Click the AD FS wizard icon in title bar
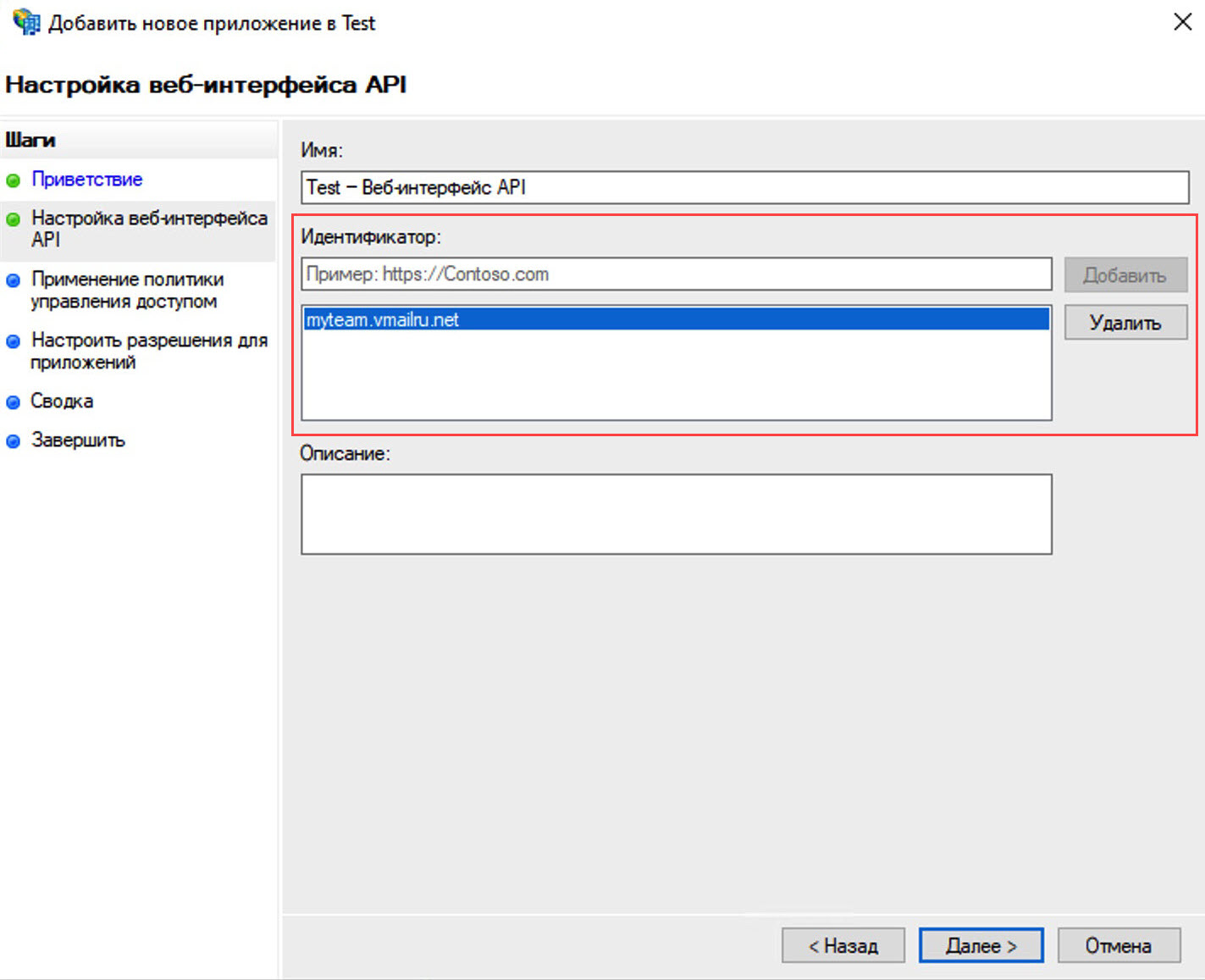 pyautogui.click(x=25, y=22)
